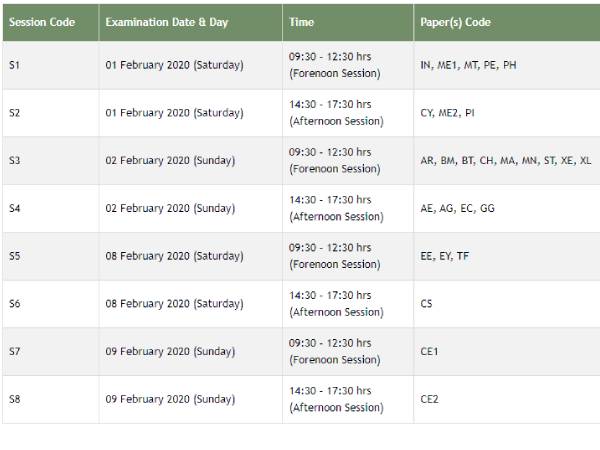Select paper codes CY, ME2, PI

(447, 113)
